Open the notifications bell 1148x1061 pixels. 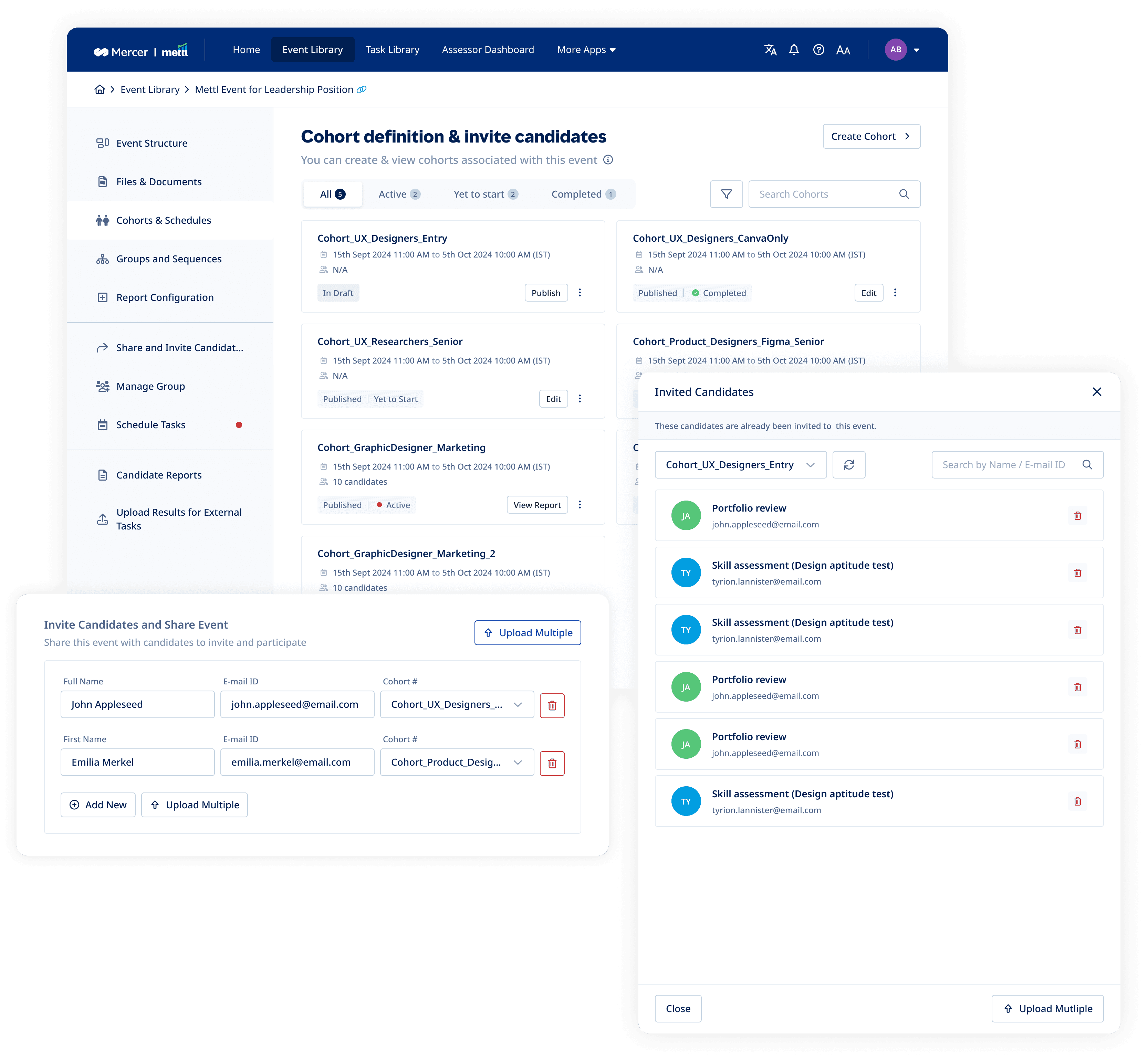click(794, 50)
